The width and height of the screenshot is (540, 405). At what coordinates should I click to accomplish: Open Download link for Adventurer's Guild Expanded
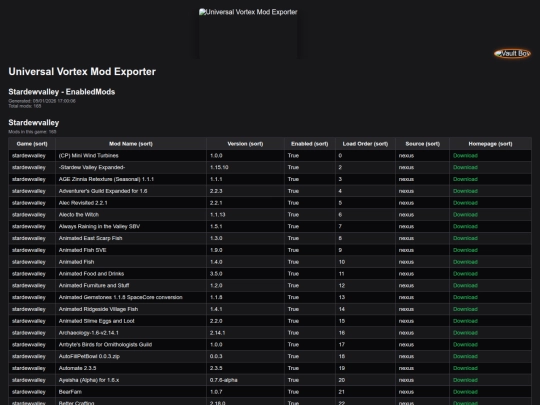[465, 191]
